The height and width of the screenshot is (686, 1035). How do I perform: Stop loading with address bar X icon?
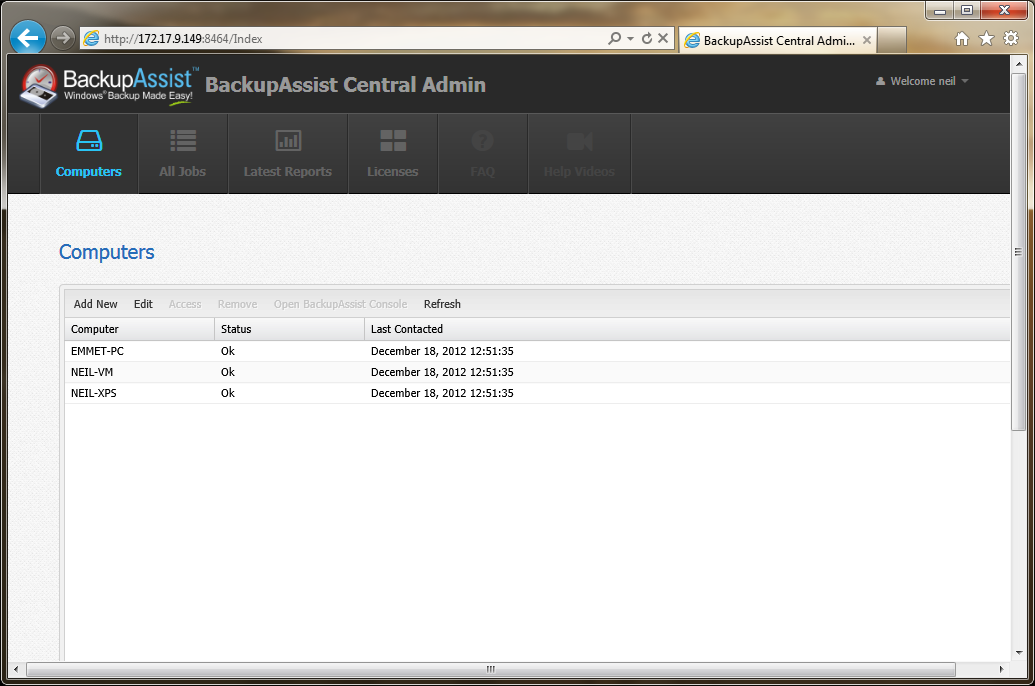[663, 38]
